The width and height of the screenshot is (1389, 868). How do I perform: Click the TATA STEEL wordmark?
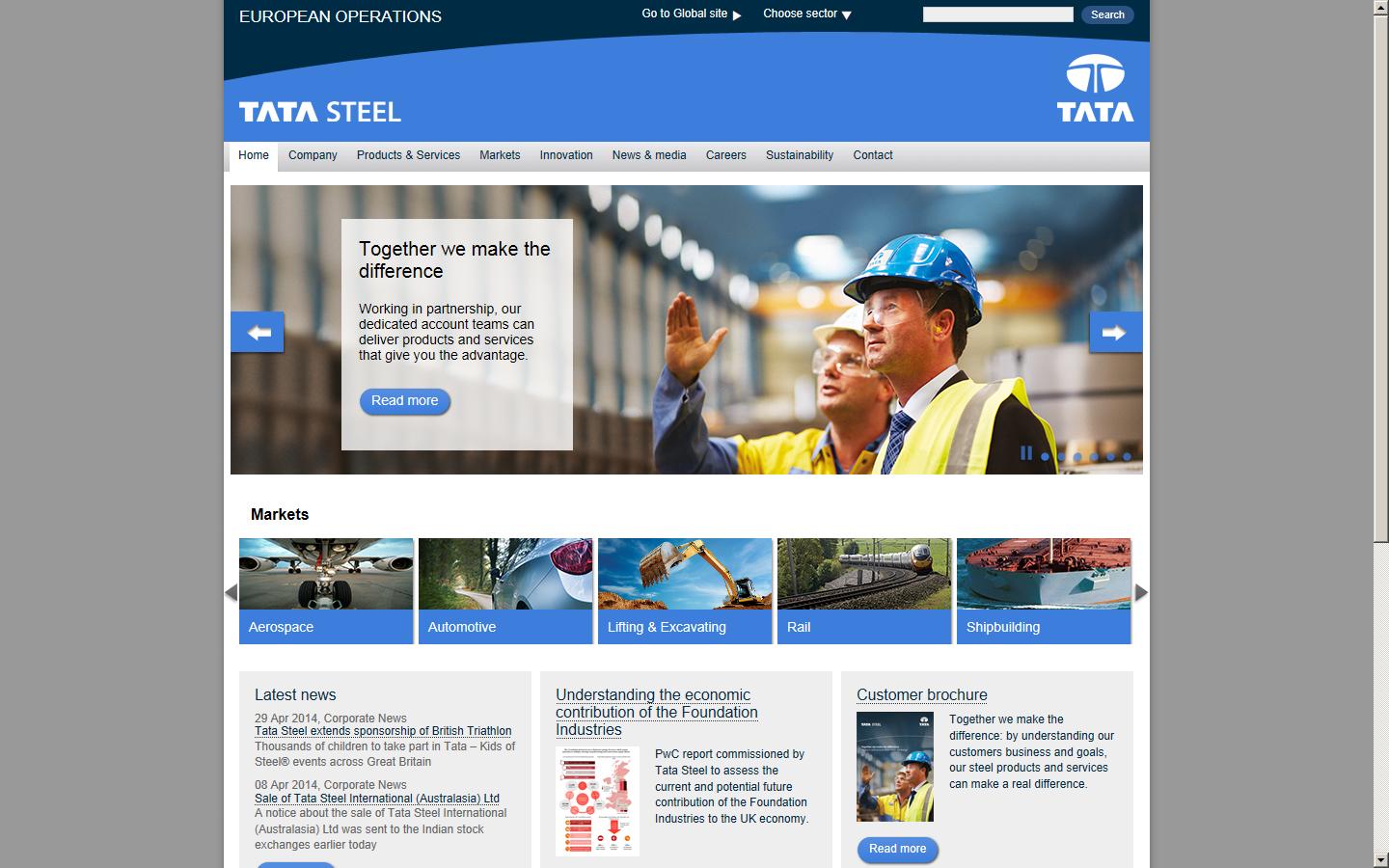pos(319,112)
